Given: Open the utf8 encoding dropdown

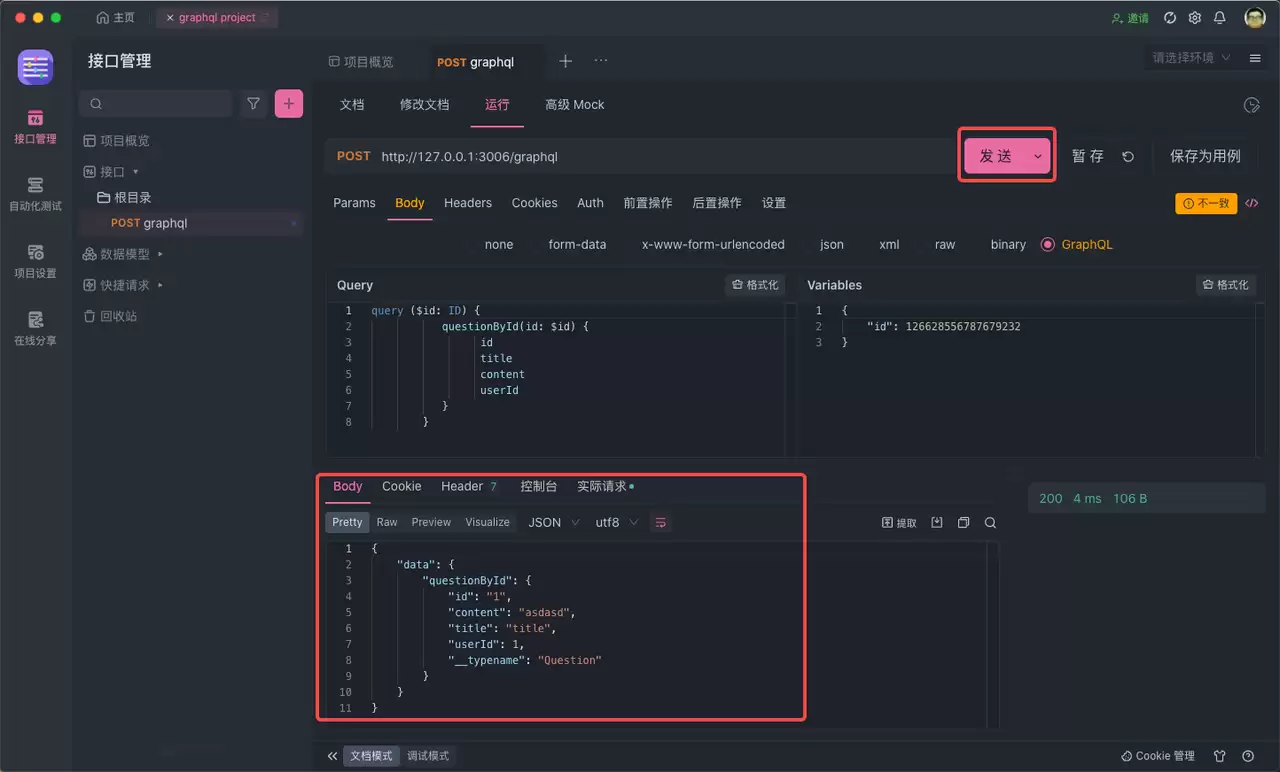Looking at the screenshot, I should pyautogui.click(x=617, y=522).
